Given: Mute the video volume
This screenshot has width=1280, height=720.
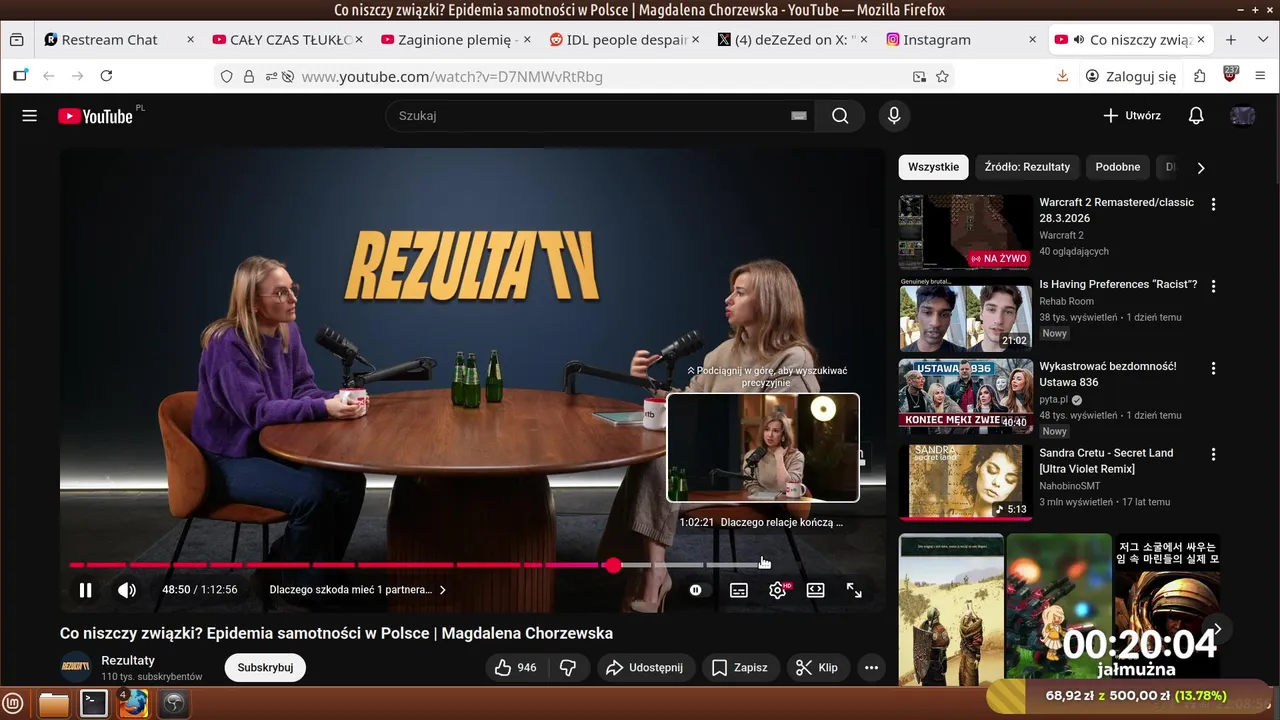Looking at the screenshot, I should (x=127, y=590).
